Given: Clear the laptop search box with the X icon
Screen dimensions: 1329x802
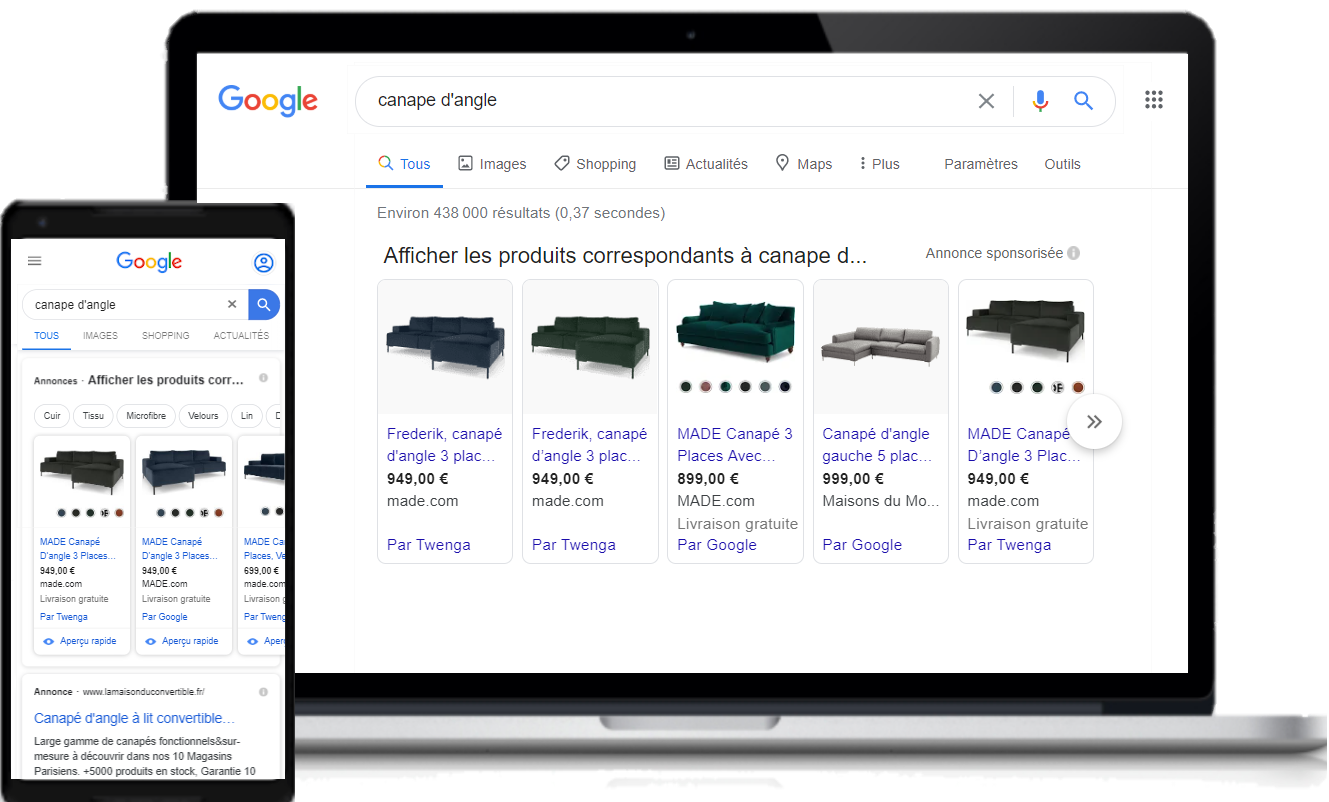Looking at the screenshot, I should [x=986, y=101].
